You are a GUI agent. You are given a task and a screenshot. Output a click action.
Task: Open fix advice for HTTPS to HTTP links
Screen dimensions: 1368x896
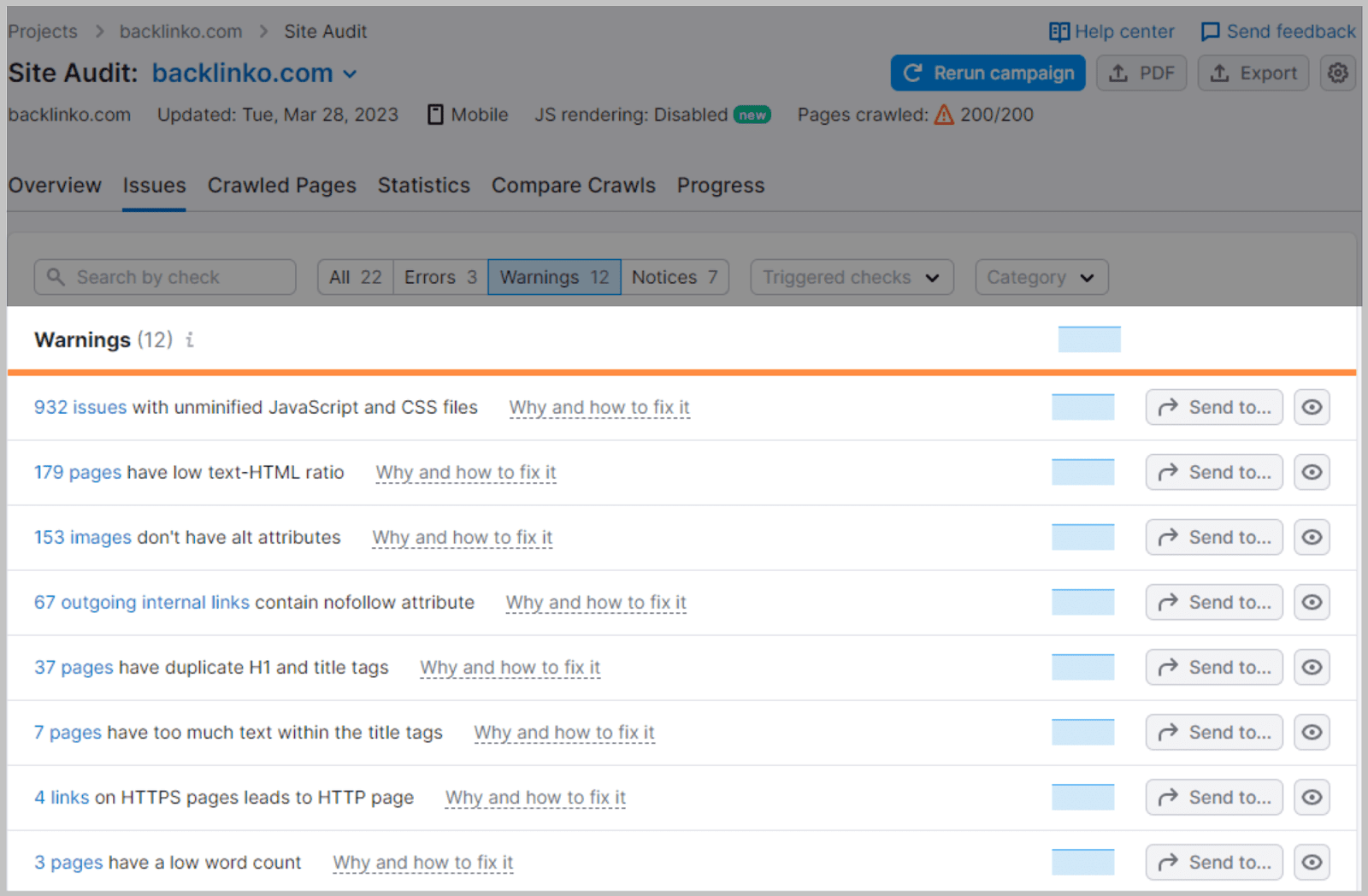(x=535, y=797)
